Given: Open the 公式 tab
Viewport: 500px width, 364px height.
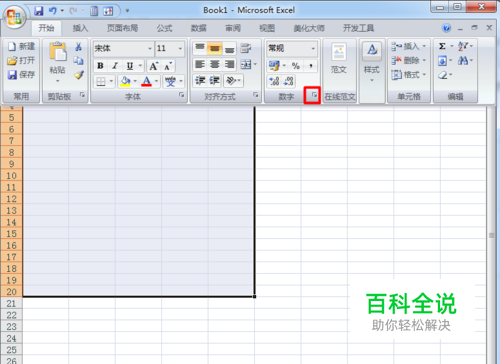Looking at the screenshot, I should [165, 28].
